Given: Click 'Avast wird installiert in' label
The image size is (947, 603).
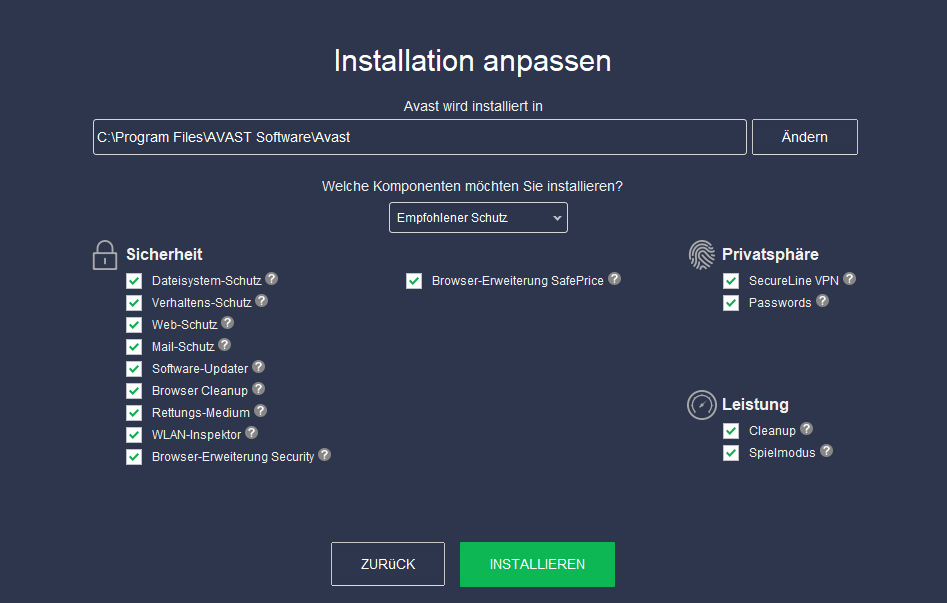Looking at the screenshot, I should point(473,106).
